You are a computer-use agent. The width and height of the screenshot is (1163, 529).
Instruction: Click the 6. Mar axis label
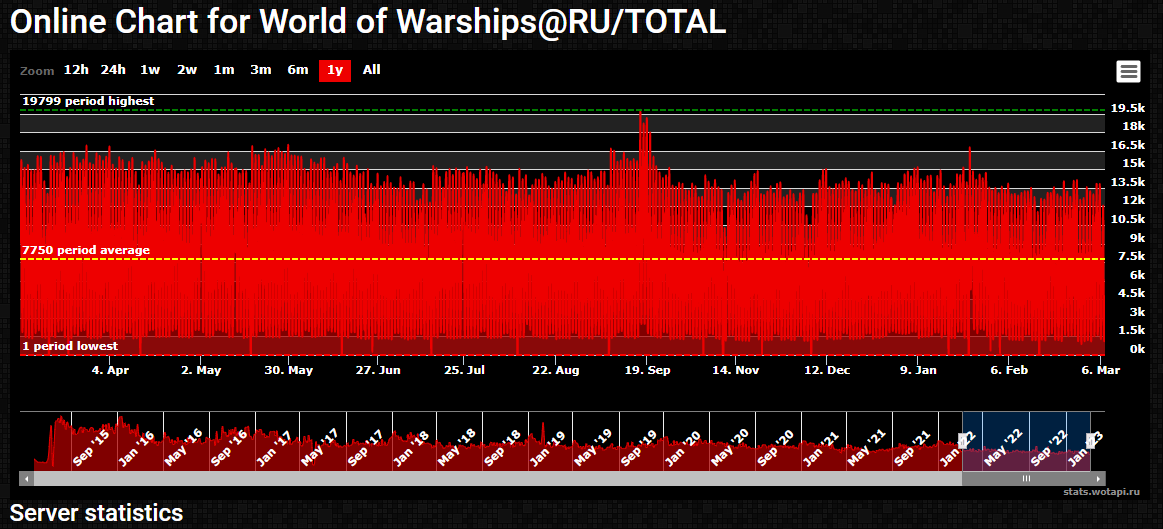(1100, 369)
